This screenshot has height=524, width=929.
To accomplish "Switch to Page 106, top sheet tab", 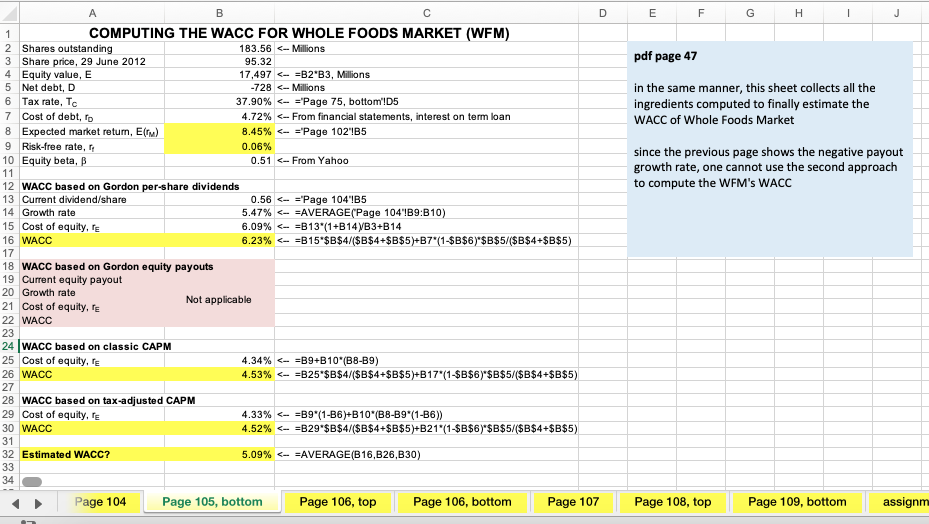I will [x=338, y=502].
